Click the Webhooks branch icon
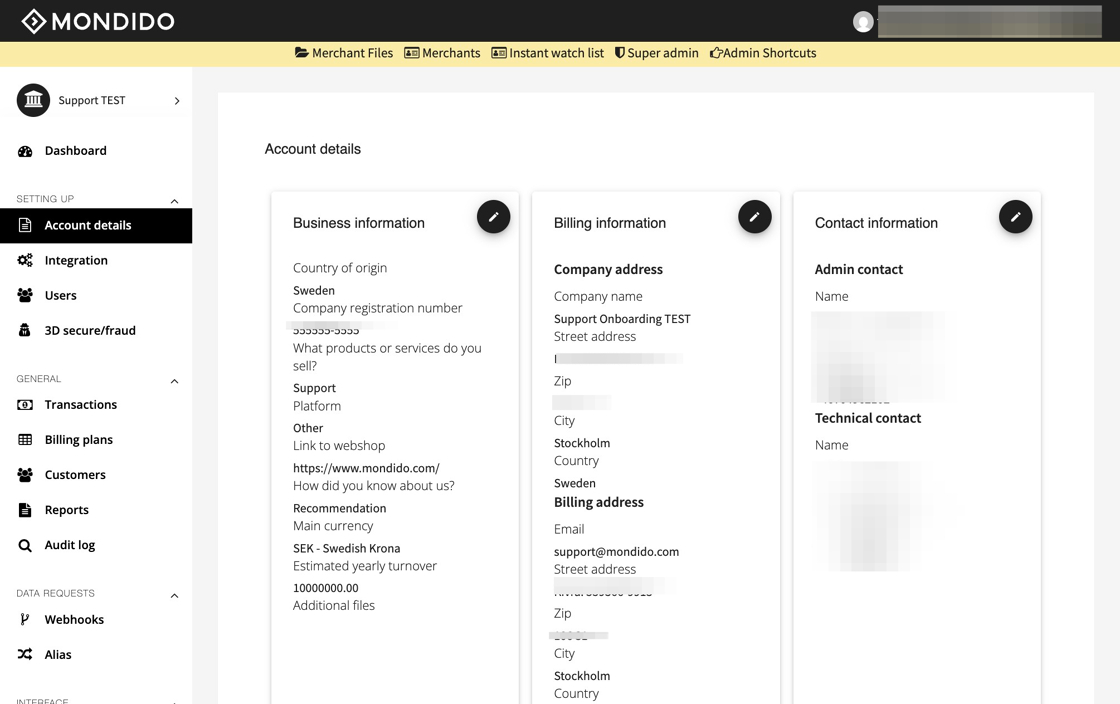1120x704 pixels. click(24, 620)
